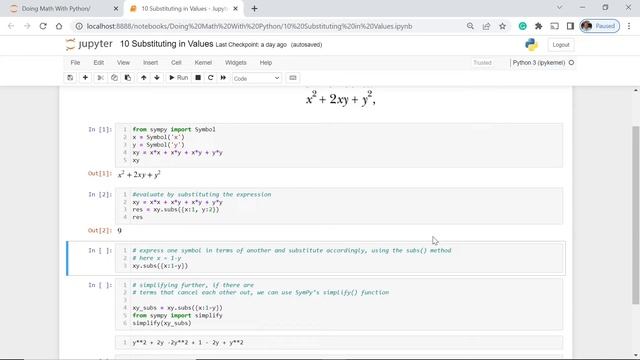Select the Out[2] result 9

pos(120,231)
